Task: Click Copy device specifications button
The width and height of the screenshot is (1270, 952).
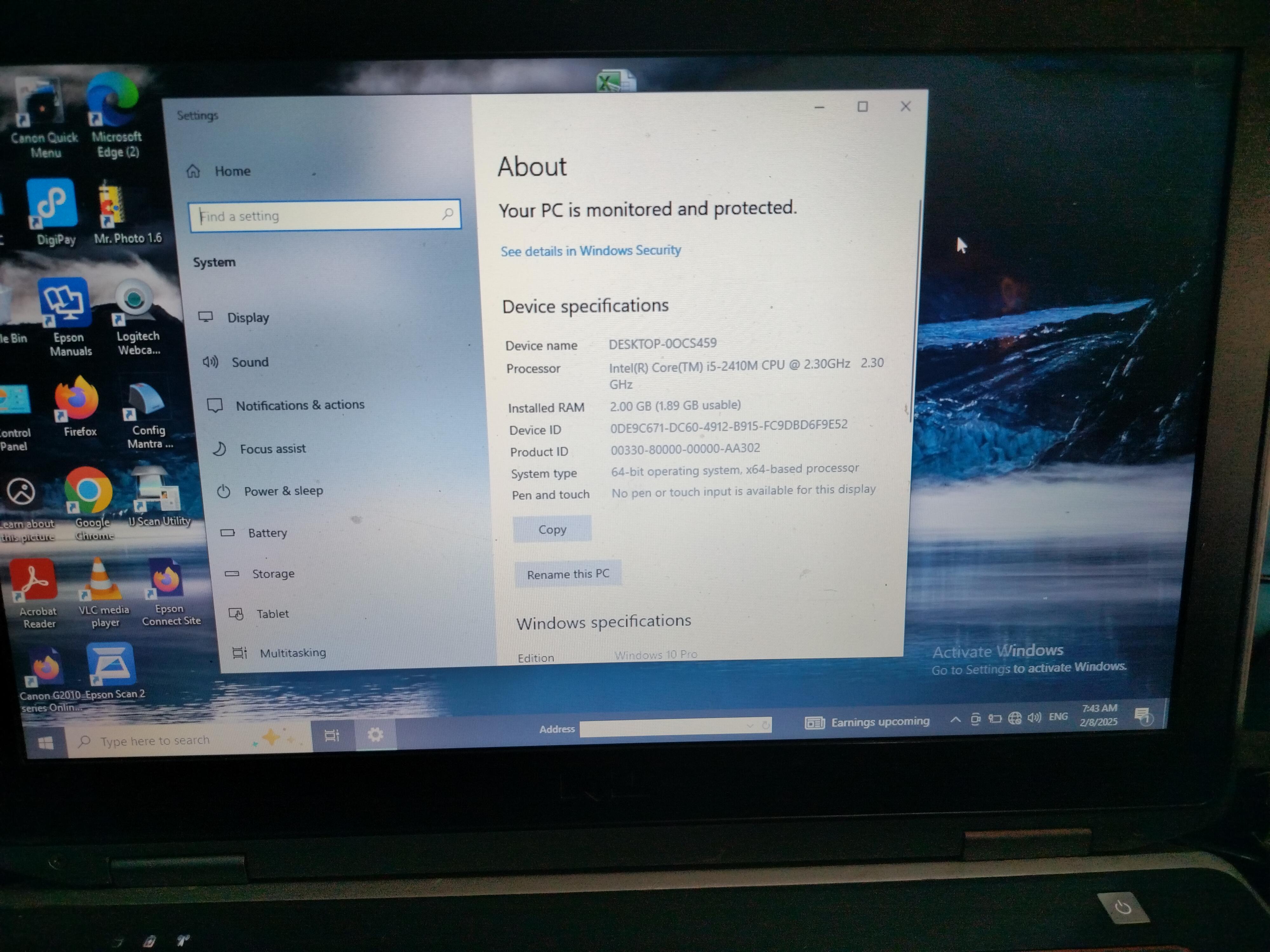Action: tap(552, 529)
